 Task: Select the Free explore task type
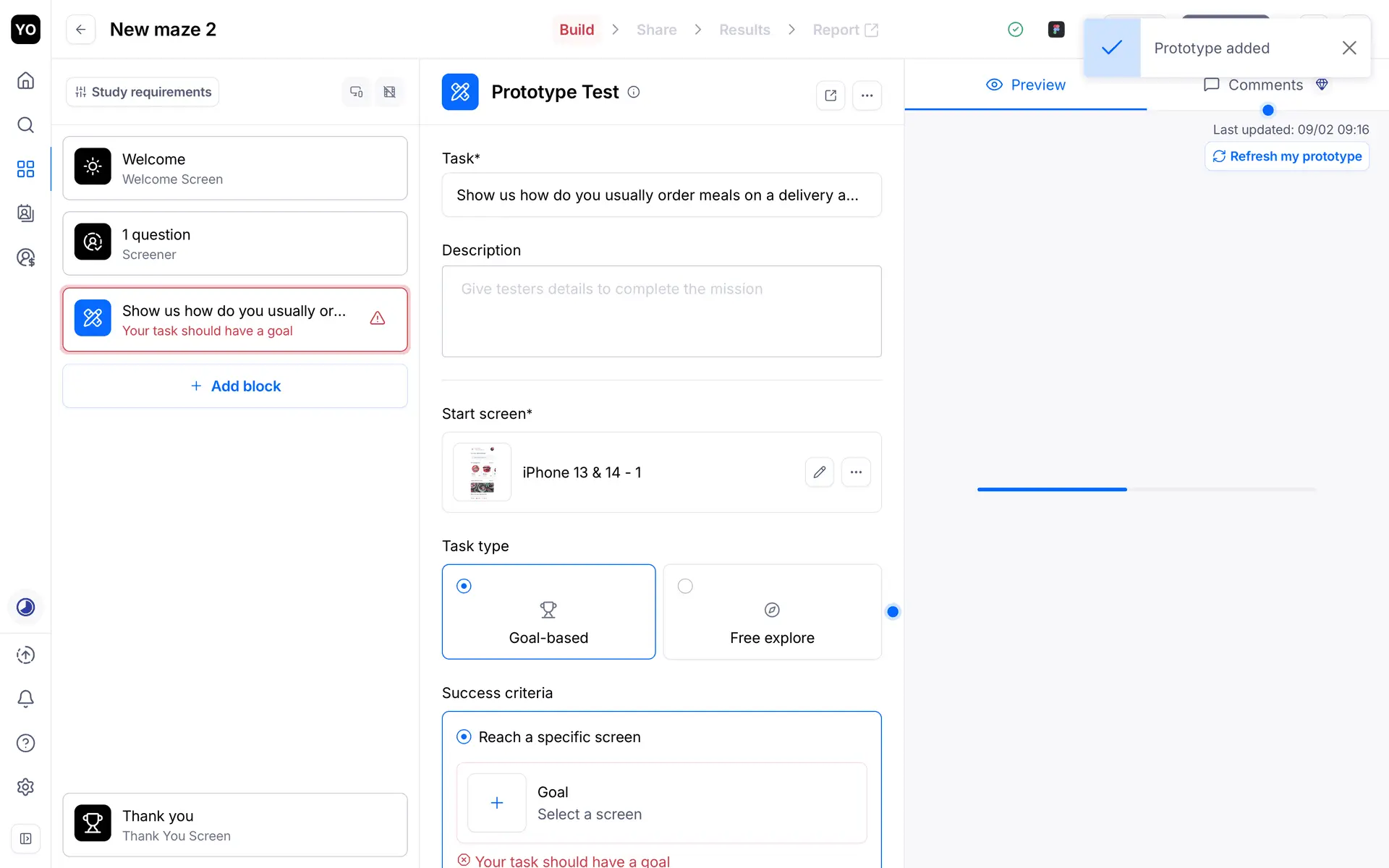click(x=772, y=612)
